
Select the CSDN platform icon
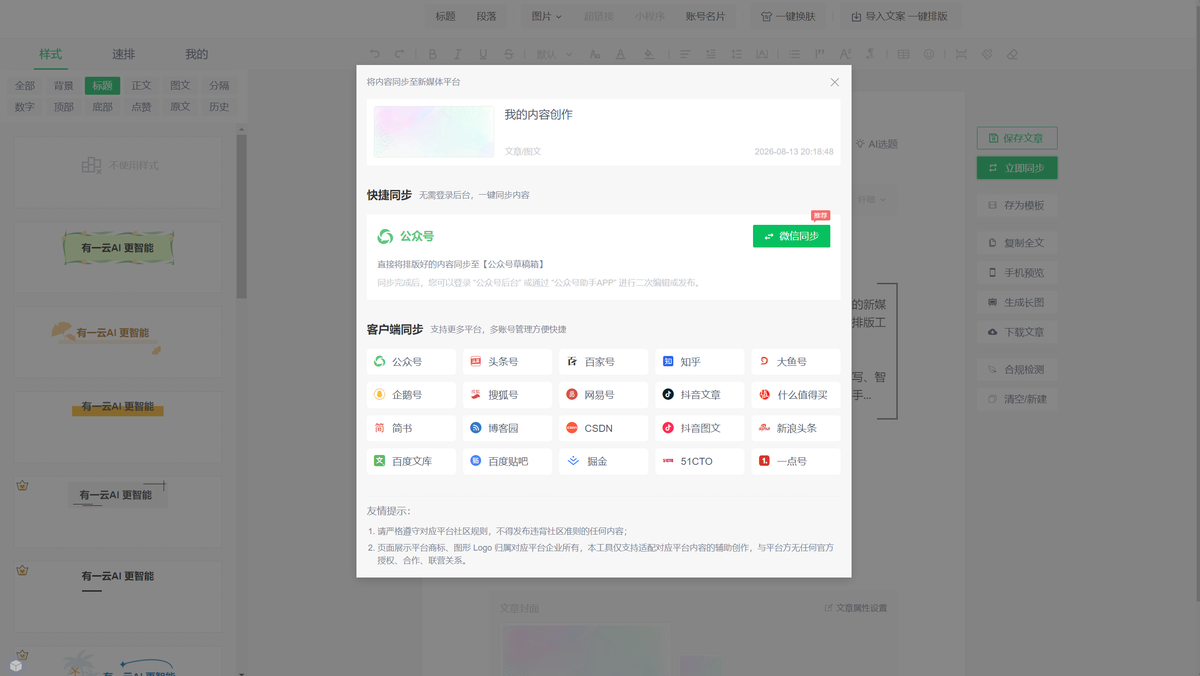point(572,428)
